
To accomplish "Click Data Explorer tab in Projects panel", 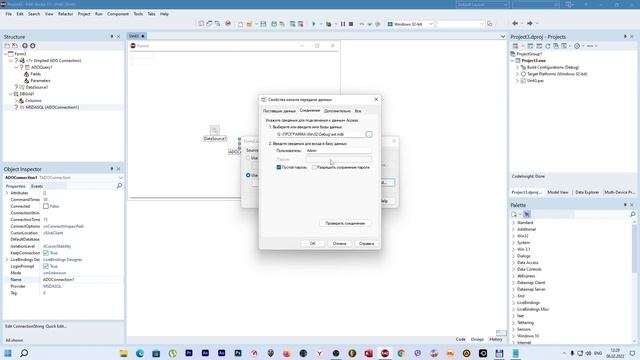I will pyautogui.click(x=587, y=192).
